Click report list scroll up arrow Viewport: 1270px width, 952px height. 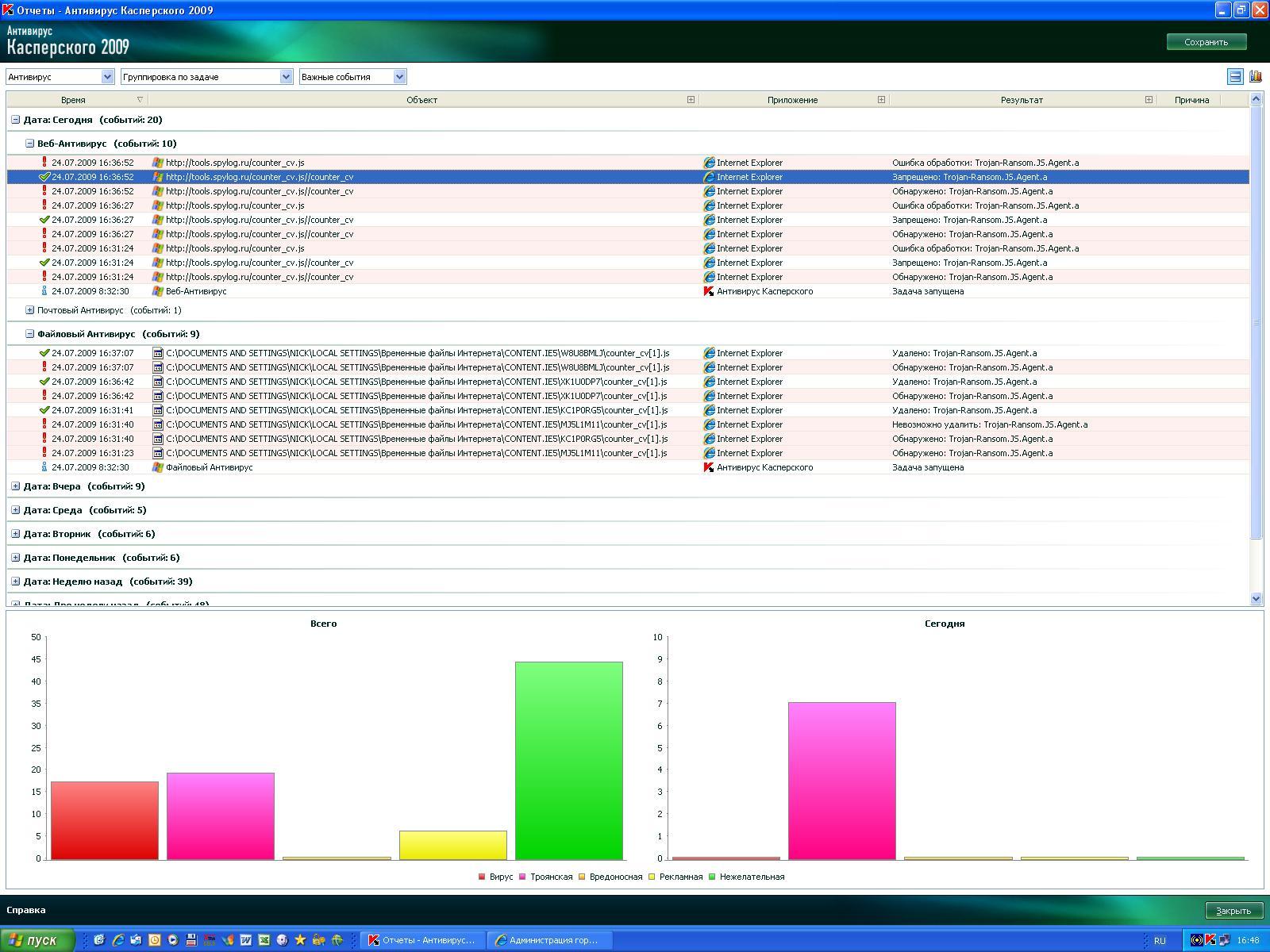[x=1256, y=99]
